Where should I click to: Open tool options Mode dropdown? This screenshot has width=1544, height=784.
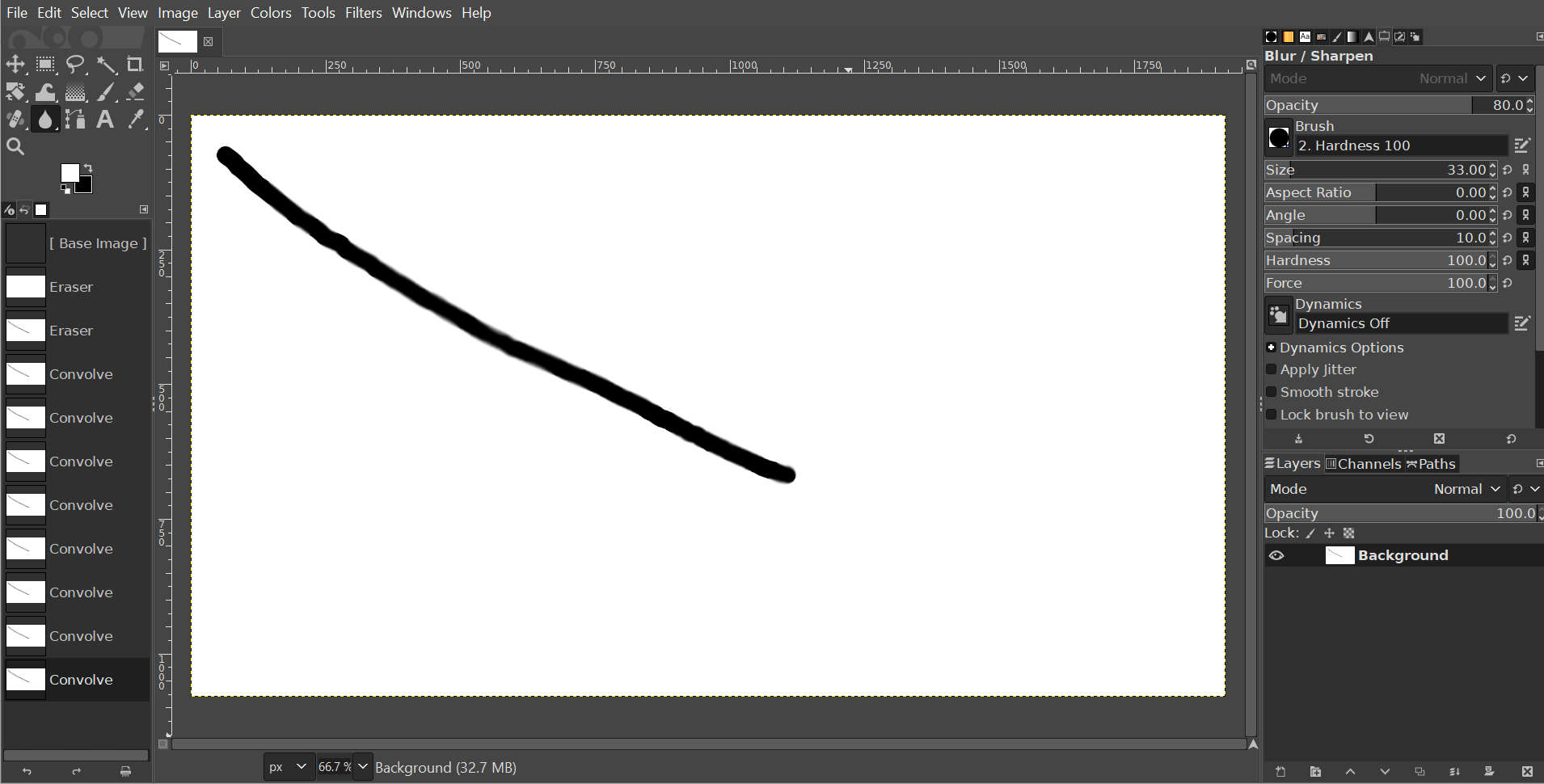tap(1378, 78)
